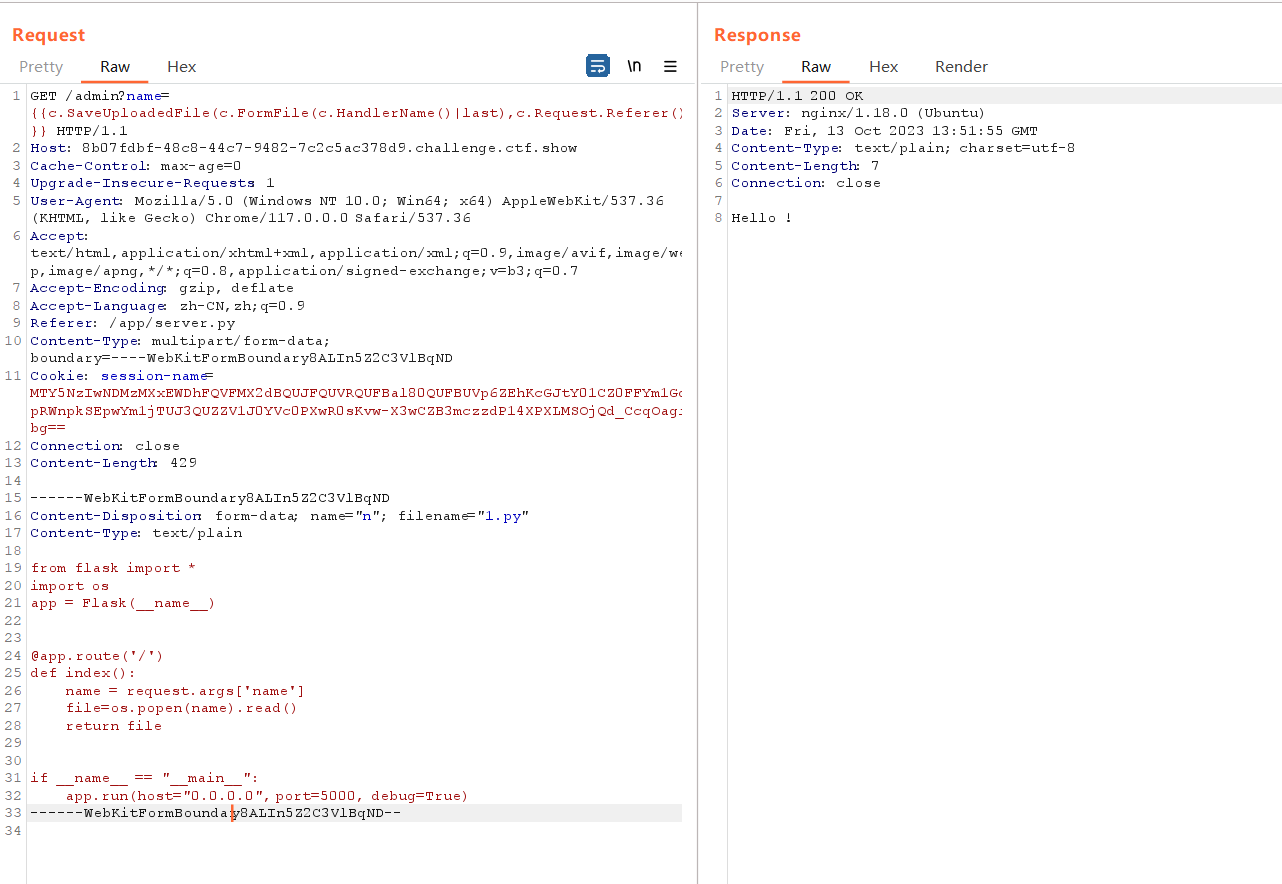The width and height of the screenshot is (1282, 884).
Task: Click the Accept-Language header line
Action: pos(167,306)
